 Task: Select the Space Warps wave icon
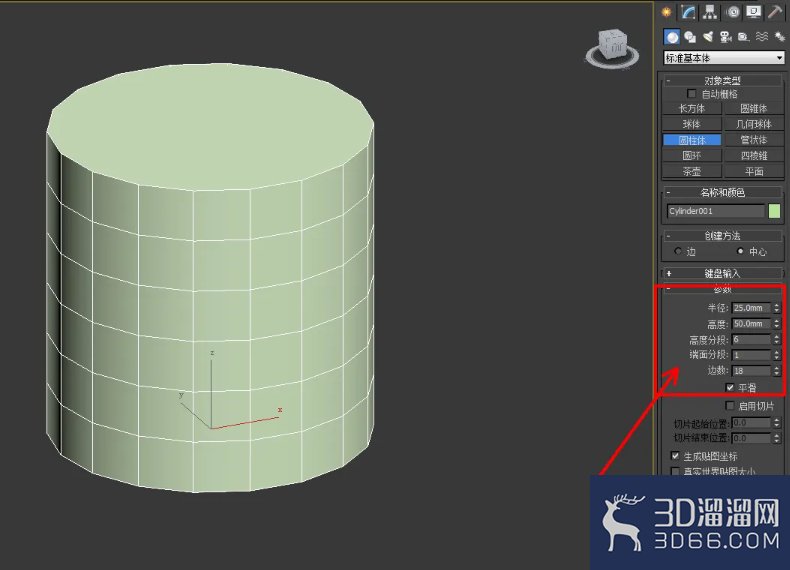(x=762, y=37)
